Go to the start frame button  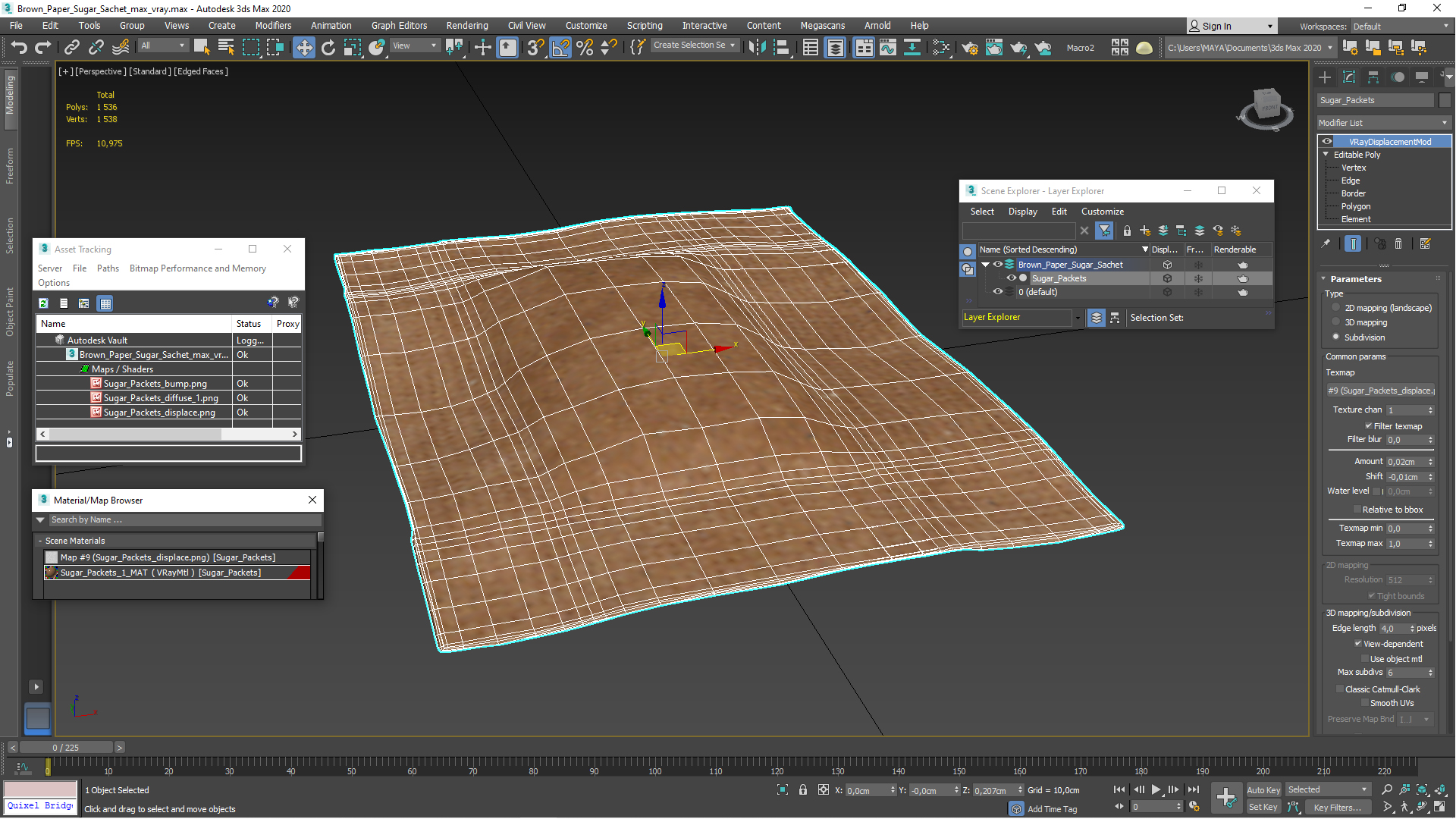click(1119, 789)
